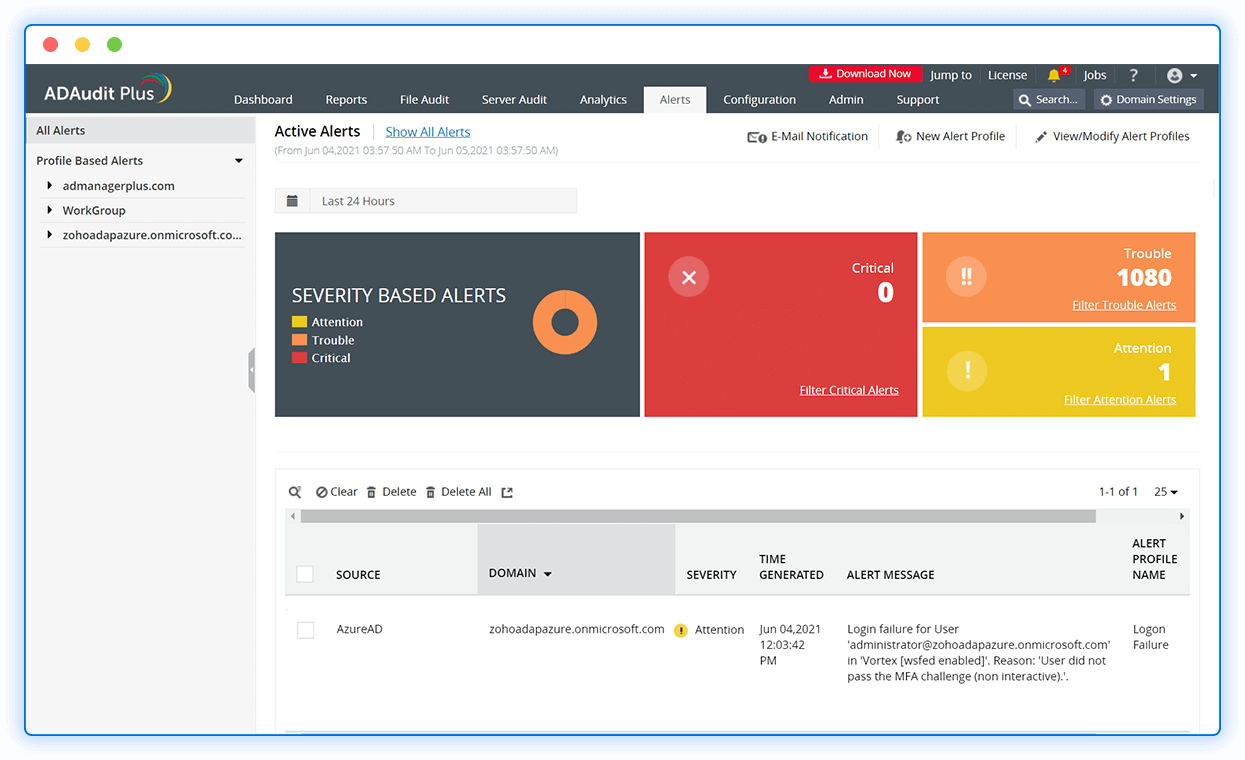Click the ALERT MESSAGE column header
This screenshot has width=1245, height=760.
(x=890, y=575)
